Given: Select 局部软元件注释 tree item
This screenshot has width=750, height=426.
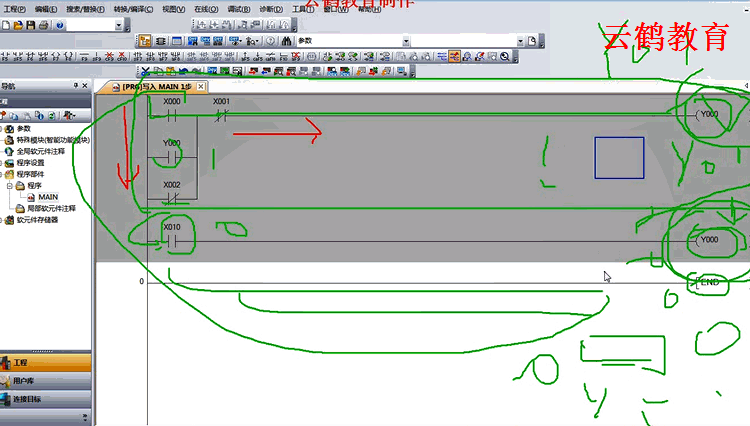Looking at the screenshot, I should click(x=51, y=208).
